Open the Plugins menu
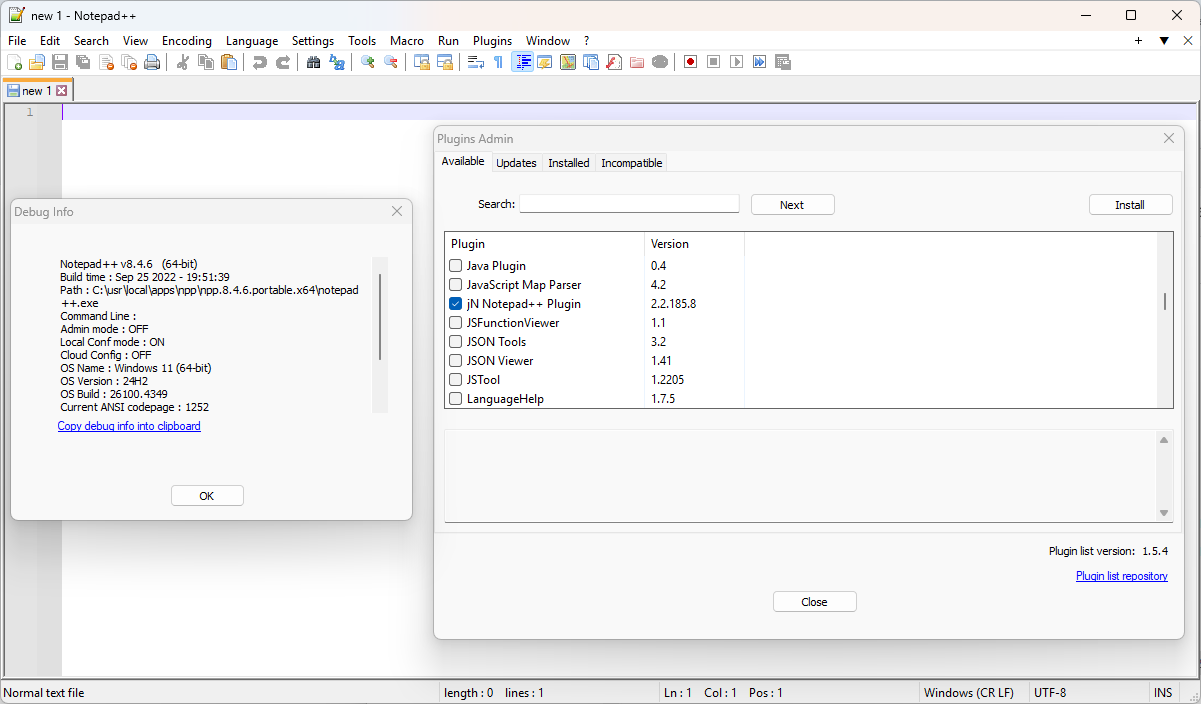1201x704 pixels. [492, 41]
